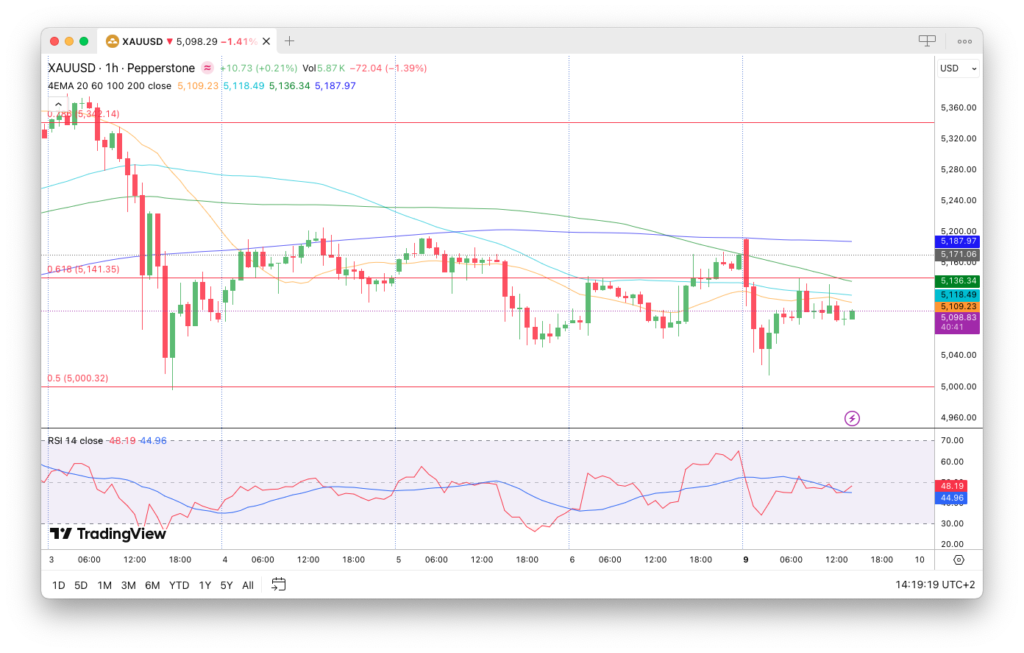Click the 5,098.83 current price label
Screen dimensions: 1024x653
pyautogui.click(x=957, y=315)
